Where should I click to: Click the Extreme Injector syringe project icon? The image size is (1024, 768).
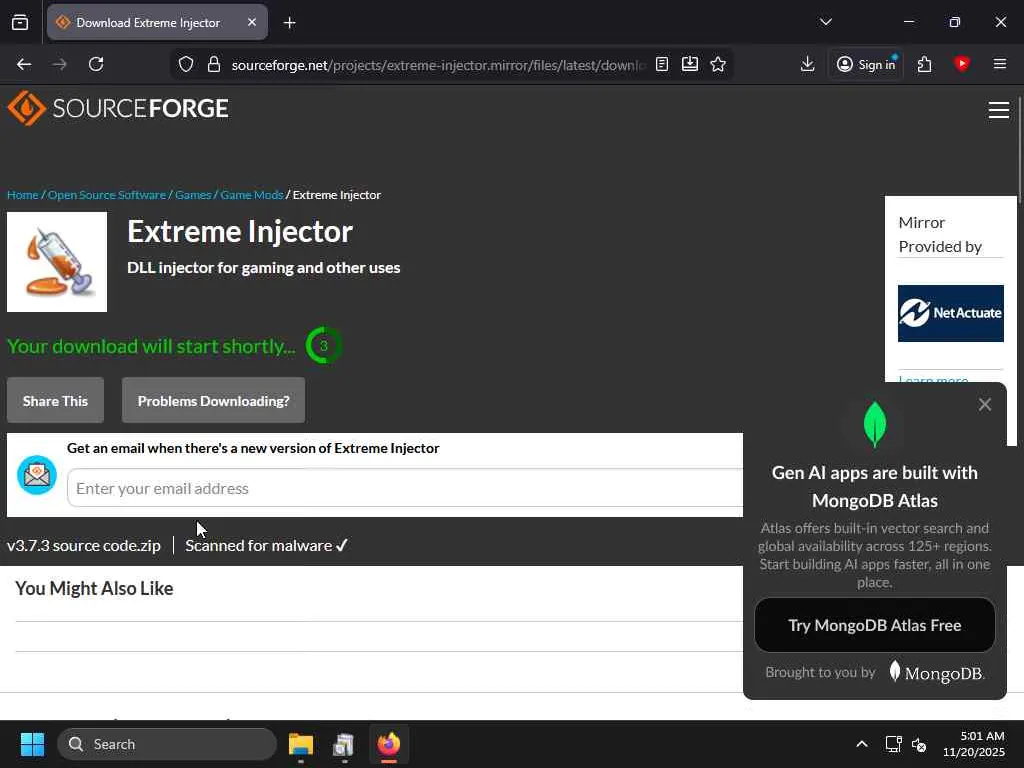tap(57, 262)
